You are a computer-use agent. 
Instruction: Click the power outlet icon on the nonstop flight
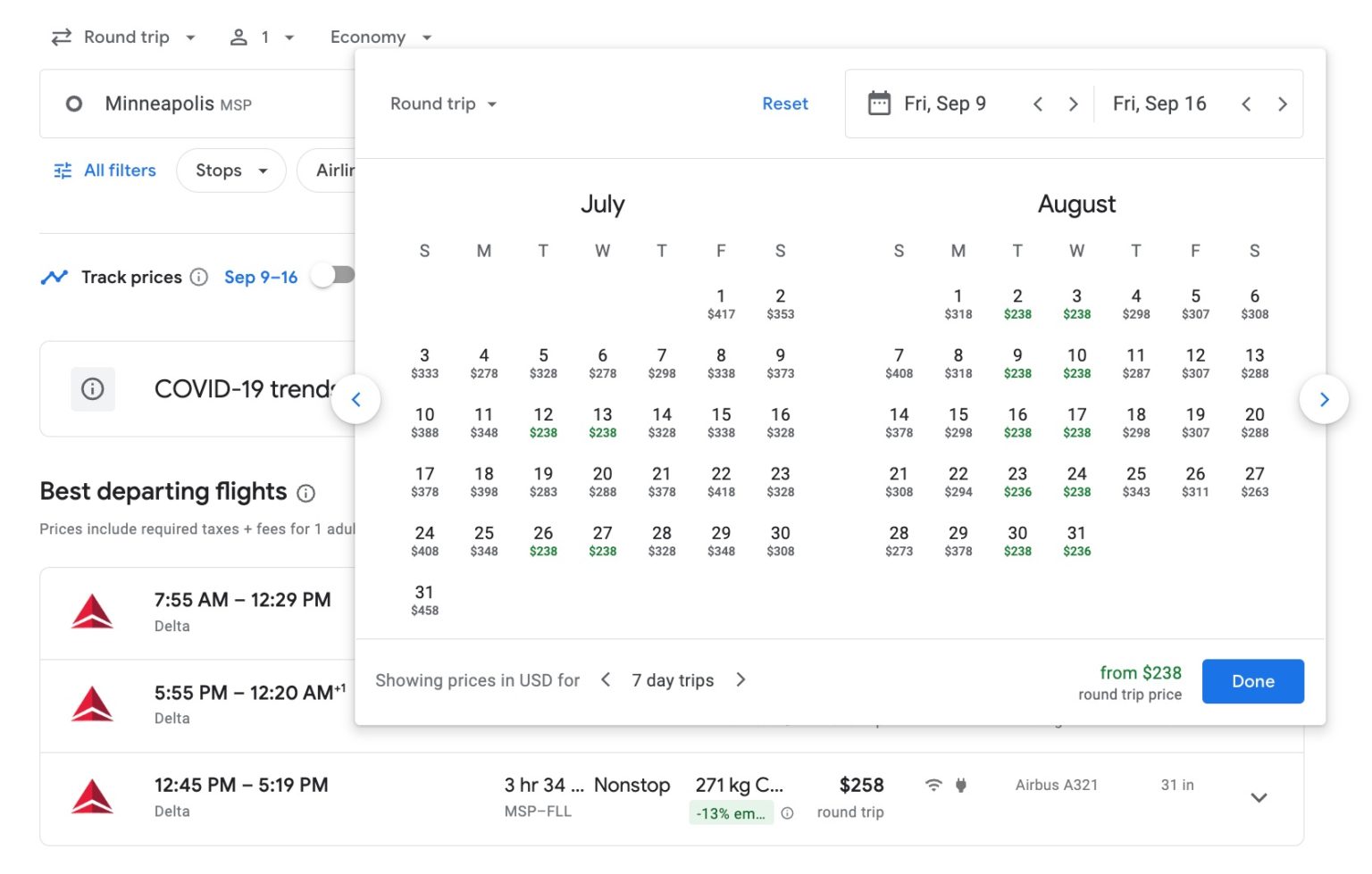tap(961, 785)
